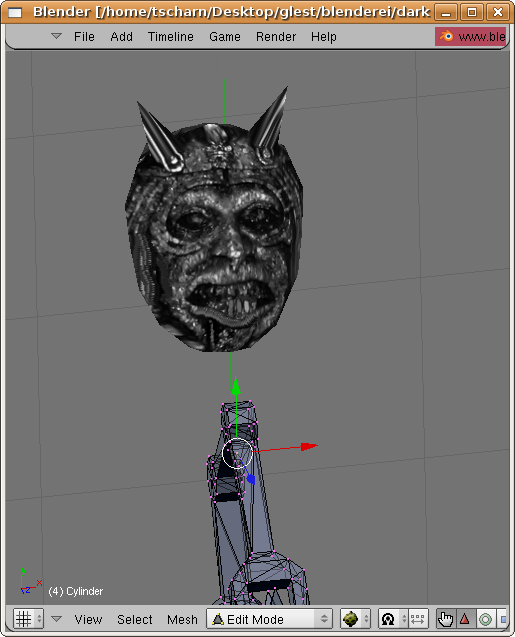Collapse the top header menus triangle

[x=56, y=36]
